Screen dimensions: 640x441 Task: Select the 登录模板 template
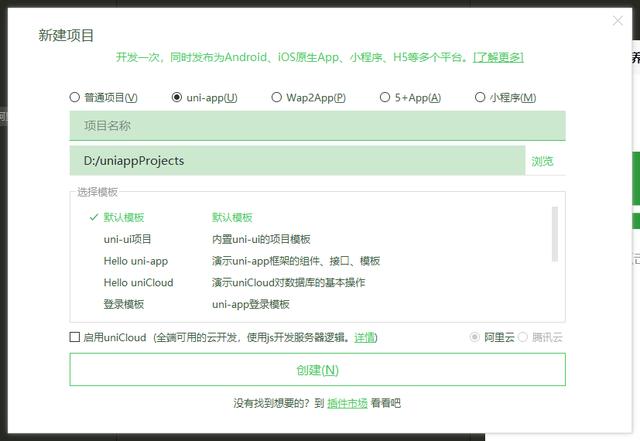pos(124,304)
